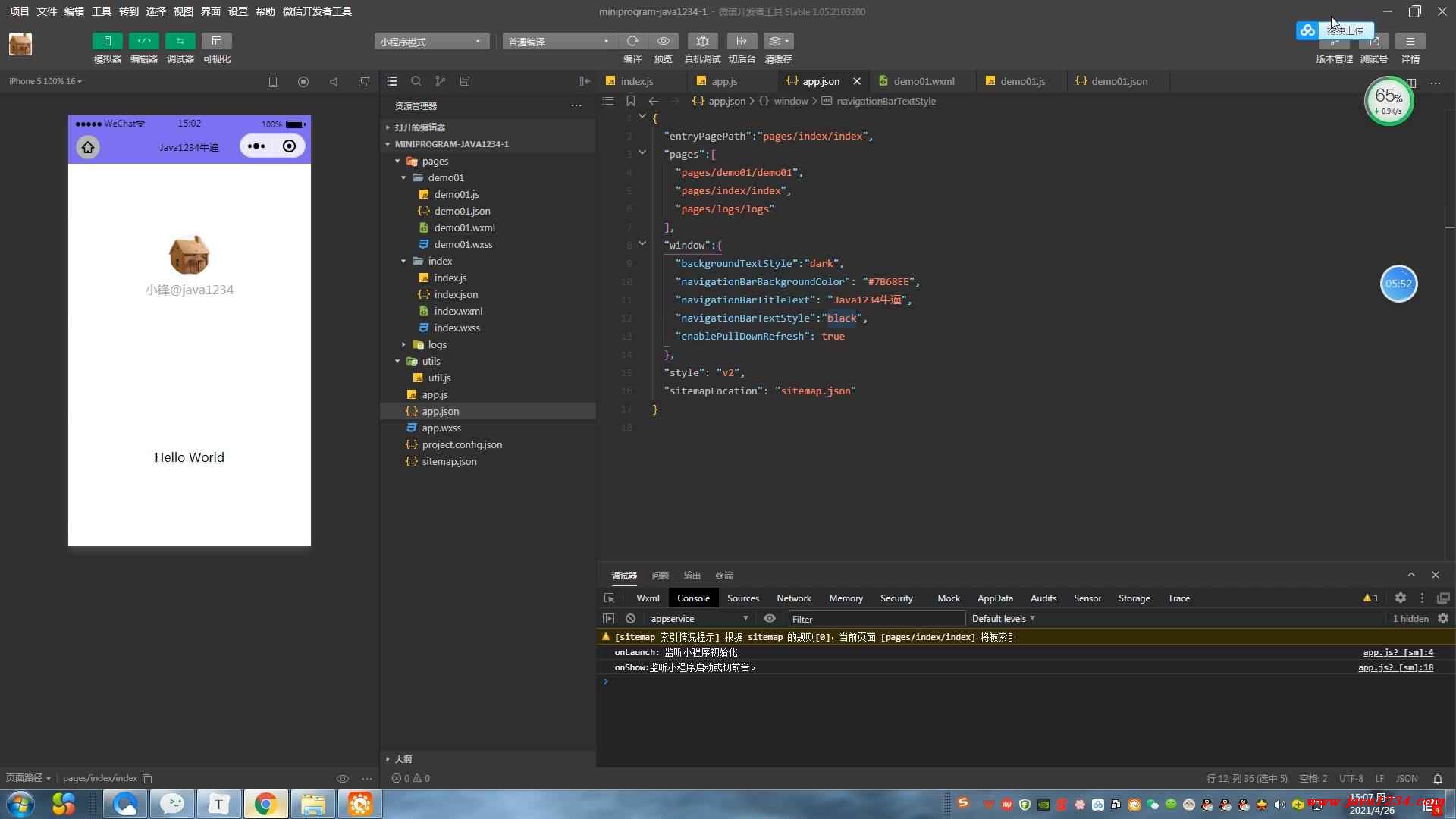Viewport: 1456px width, 819px height.
Task: Toggle the debugger panel button
Action: click(180, 41)
